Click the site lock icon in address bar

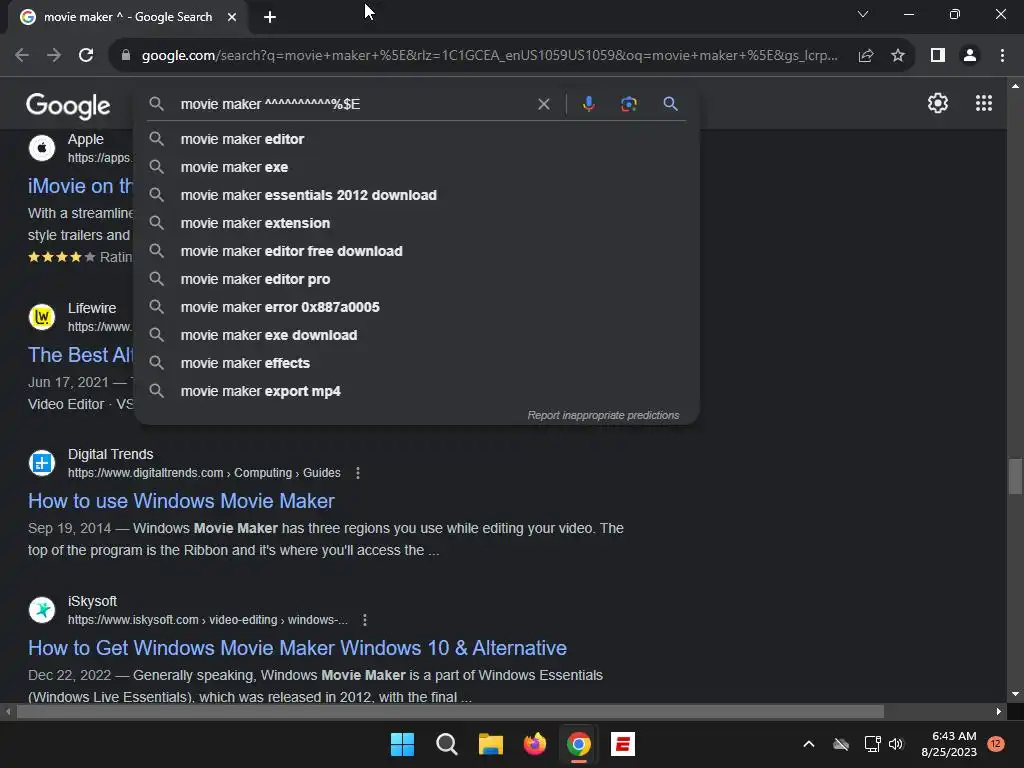pos(126,56)
